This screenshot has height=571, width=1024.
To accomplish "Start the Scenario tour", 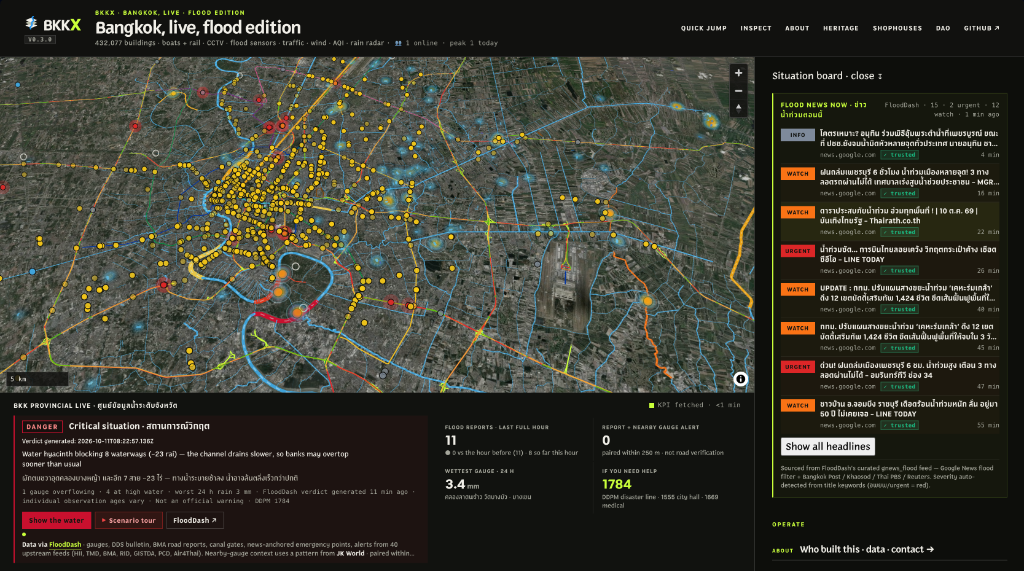I will tap(129, 521).
